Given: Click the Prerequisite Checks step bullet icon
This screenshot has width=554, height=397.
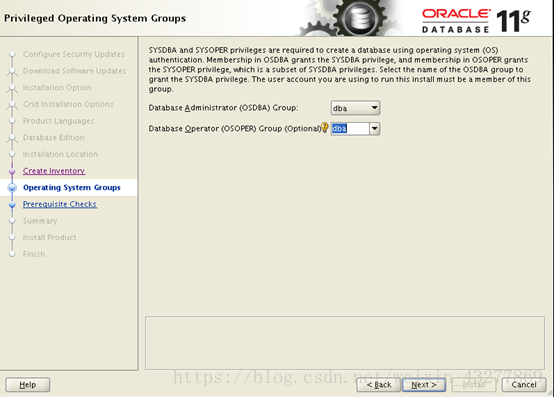Looking at the screenshot, I should pos(12,205).
